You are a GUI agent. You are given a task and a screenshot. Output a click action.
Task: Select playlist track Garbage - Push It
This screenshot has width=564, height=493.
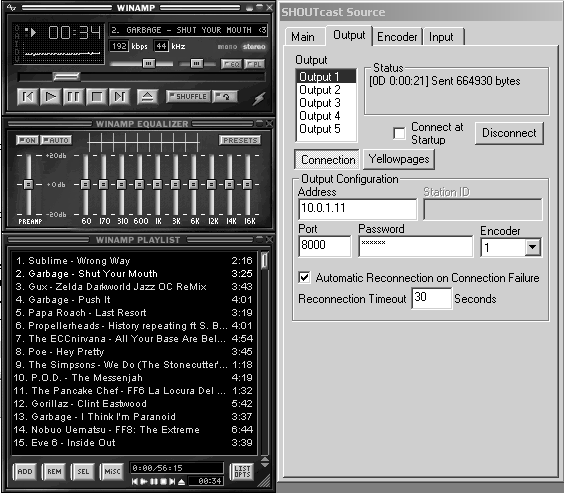coord(134,300)
